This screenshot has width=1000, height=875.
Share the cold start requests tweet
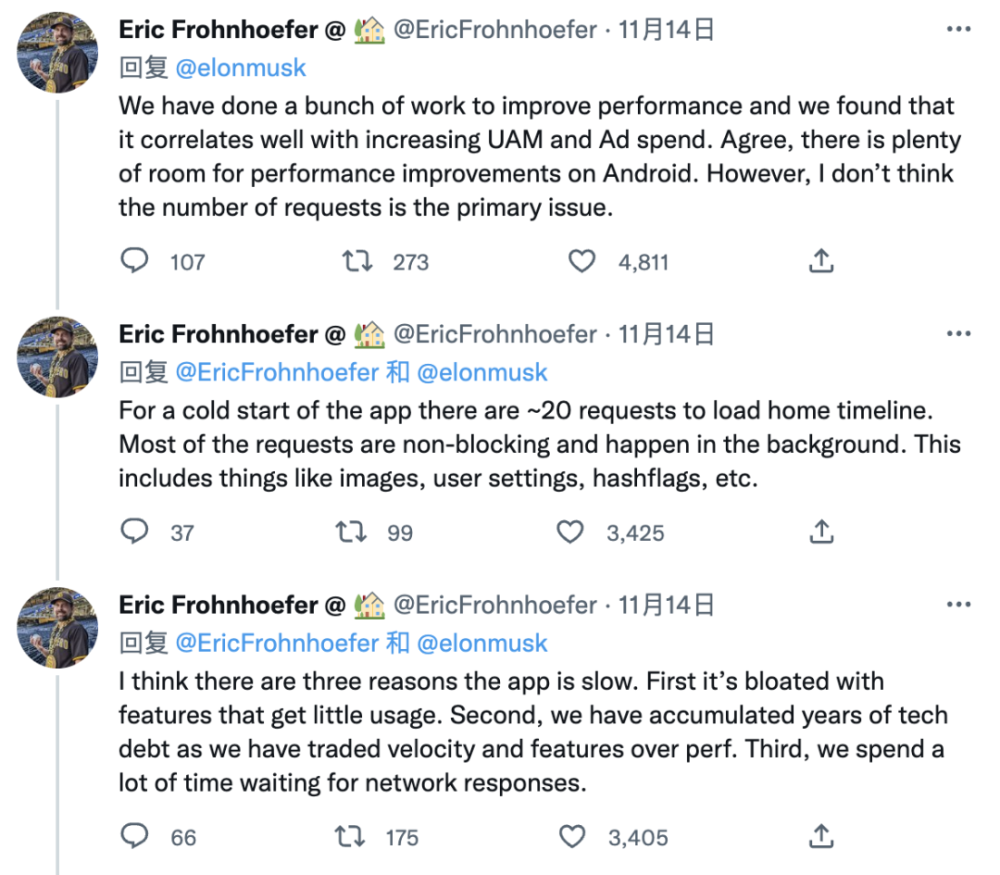tap(821, 531)
